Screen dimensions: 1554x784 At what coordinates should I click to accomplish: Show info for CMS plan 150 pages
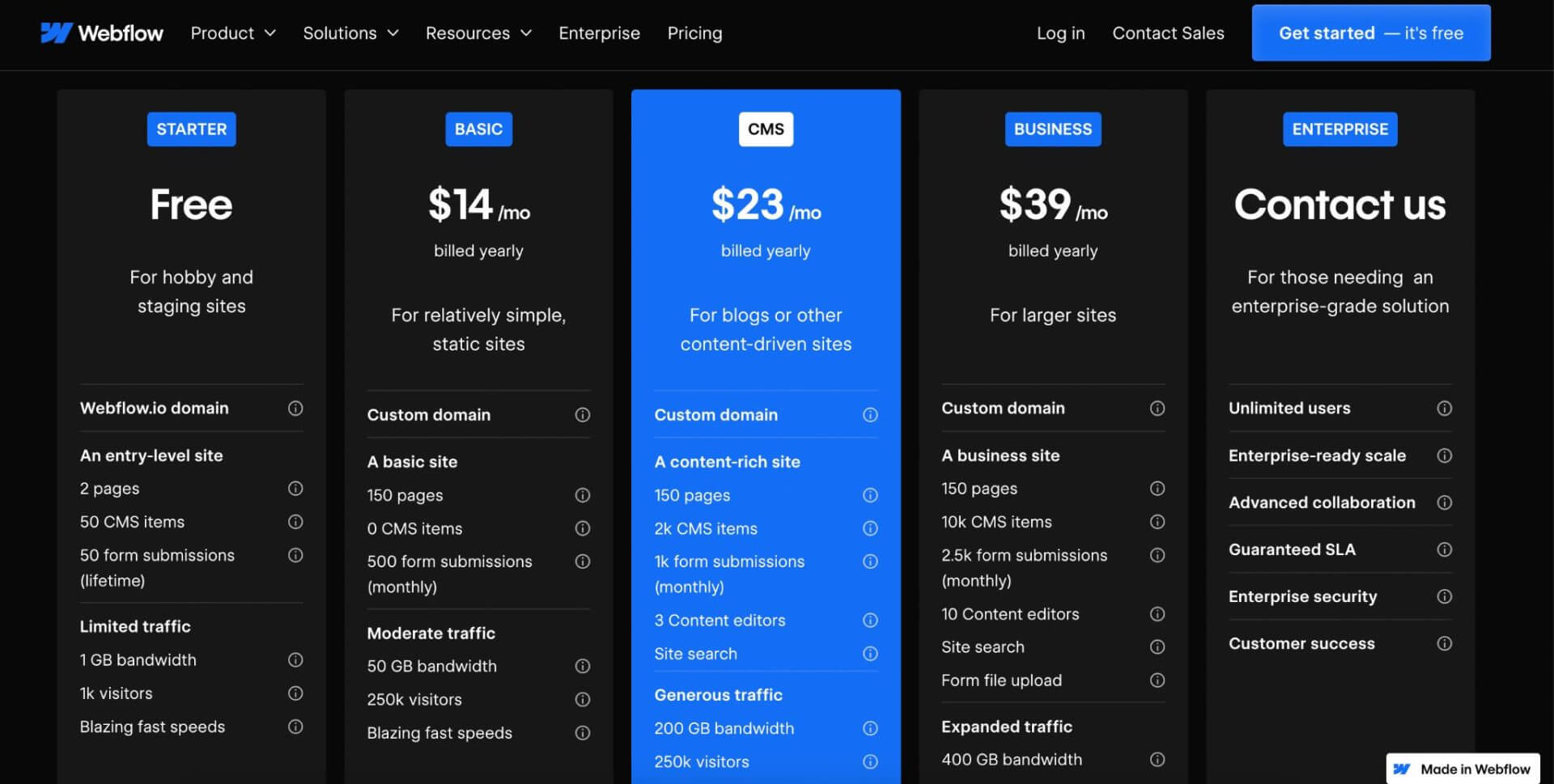pyautogui.click(x=870, y=495)
